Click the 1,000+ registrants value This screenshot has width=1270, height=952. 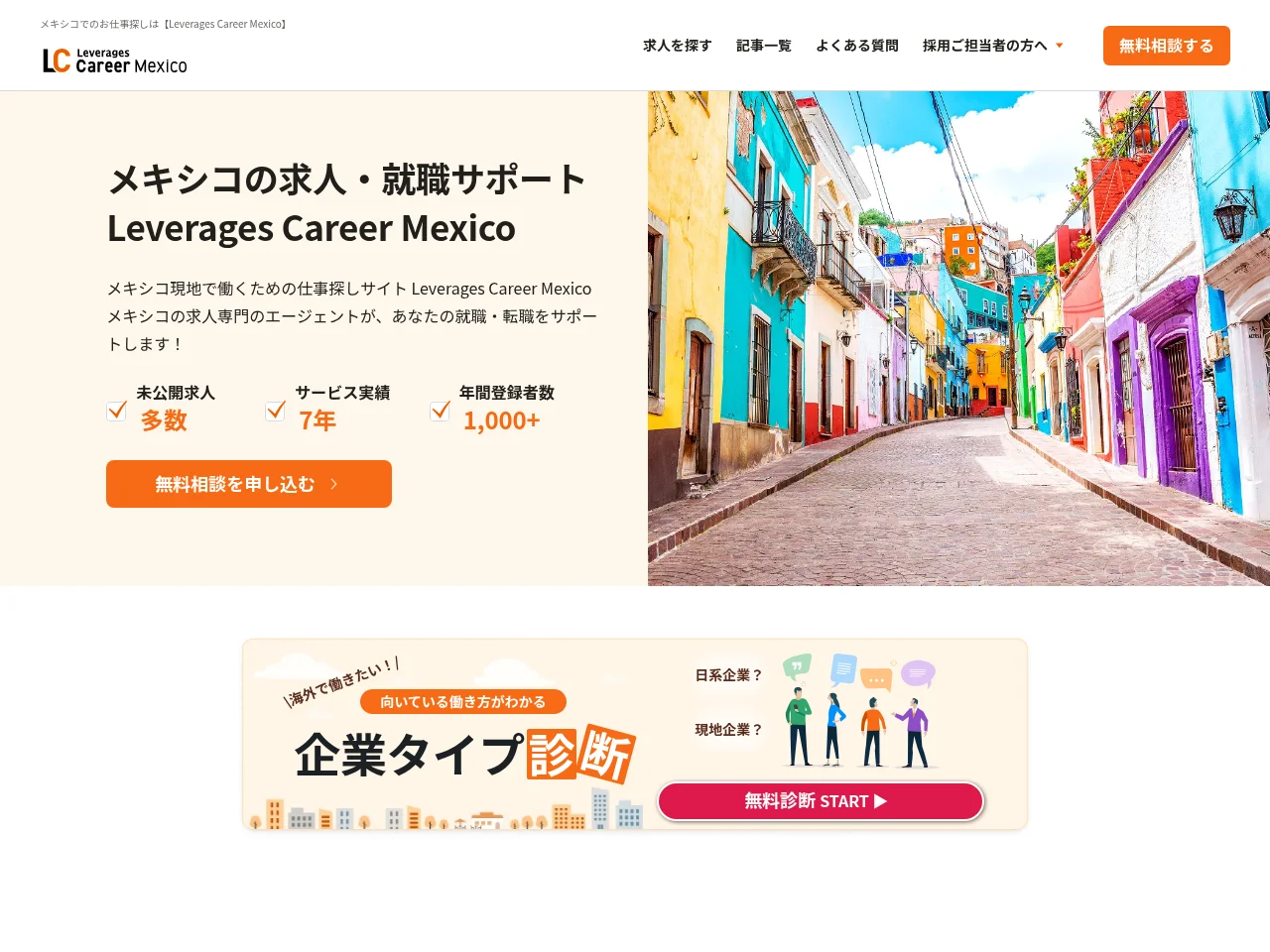pyautogui.click(x=502, y=420)
